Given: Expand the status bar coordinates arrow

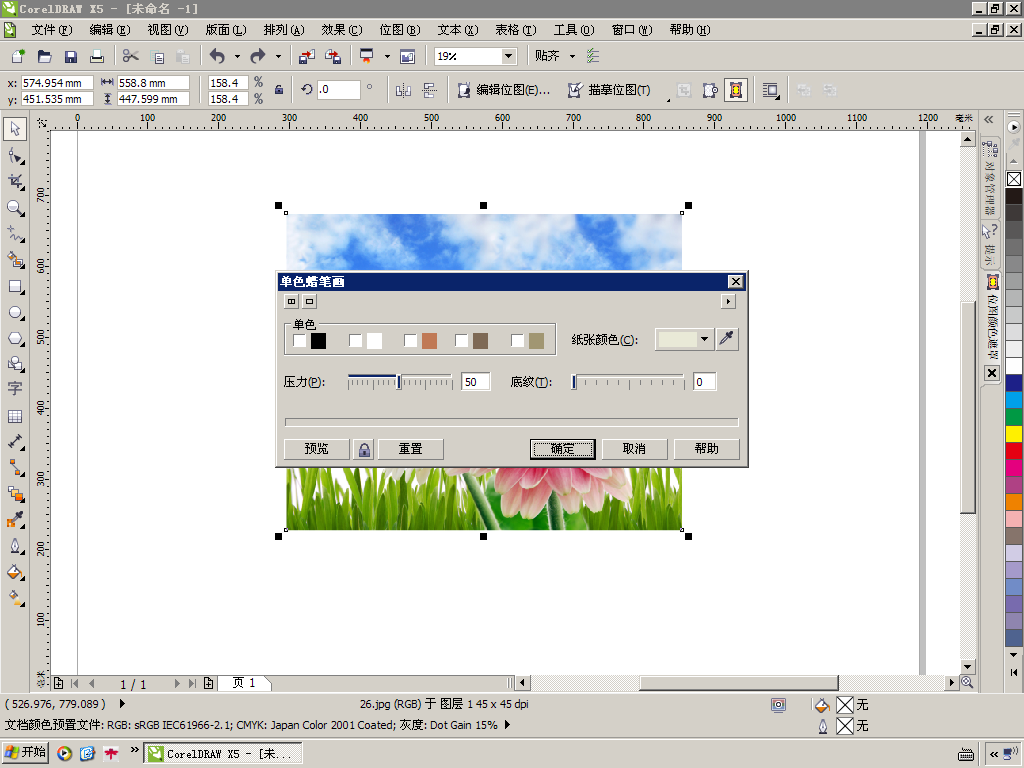Looking at the screenshot, I should (122, 704).
